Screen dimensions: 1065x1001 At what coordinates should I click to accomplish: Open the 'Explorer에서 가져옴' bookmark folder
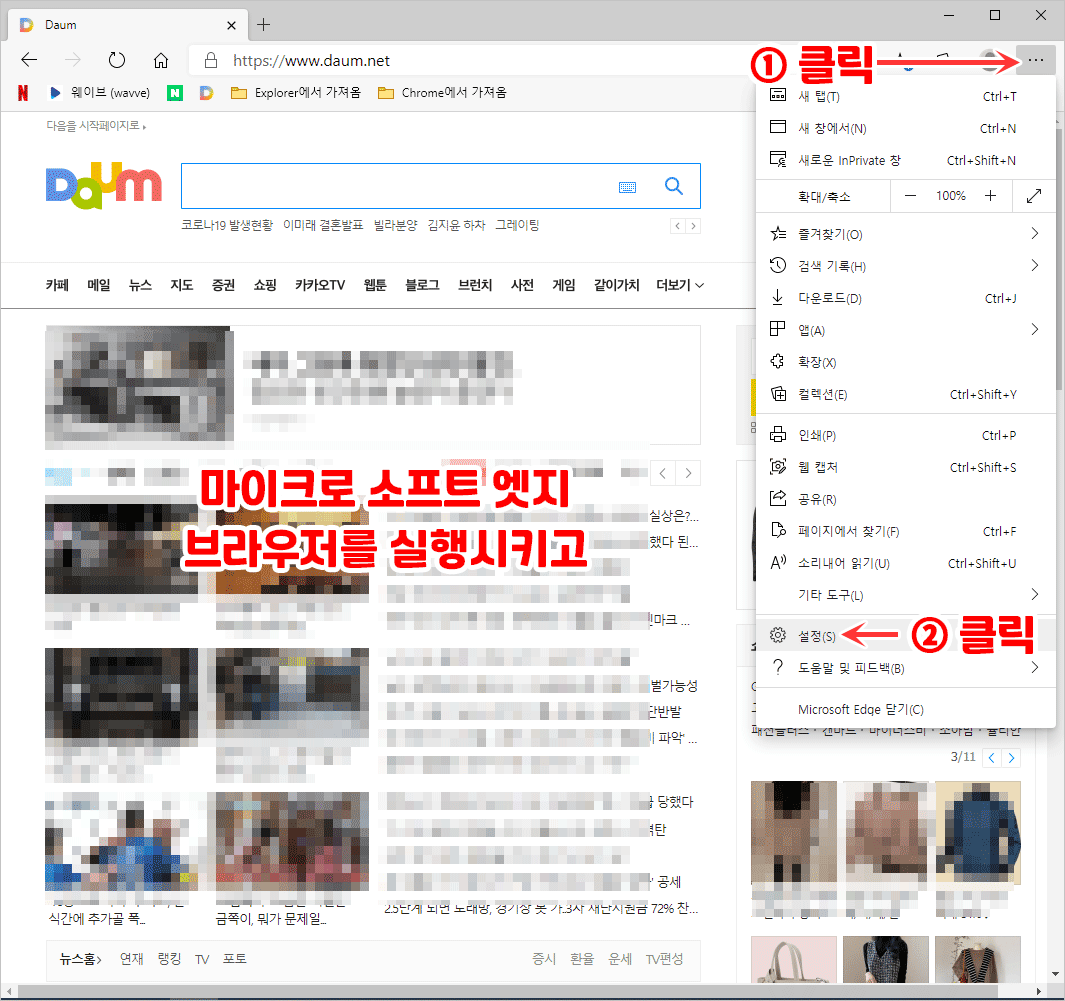tap(295, 92)
